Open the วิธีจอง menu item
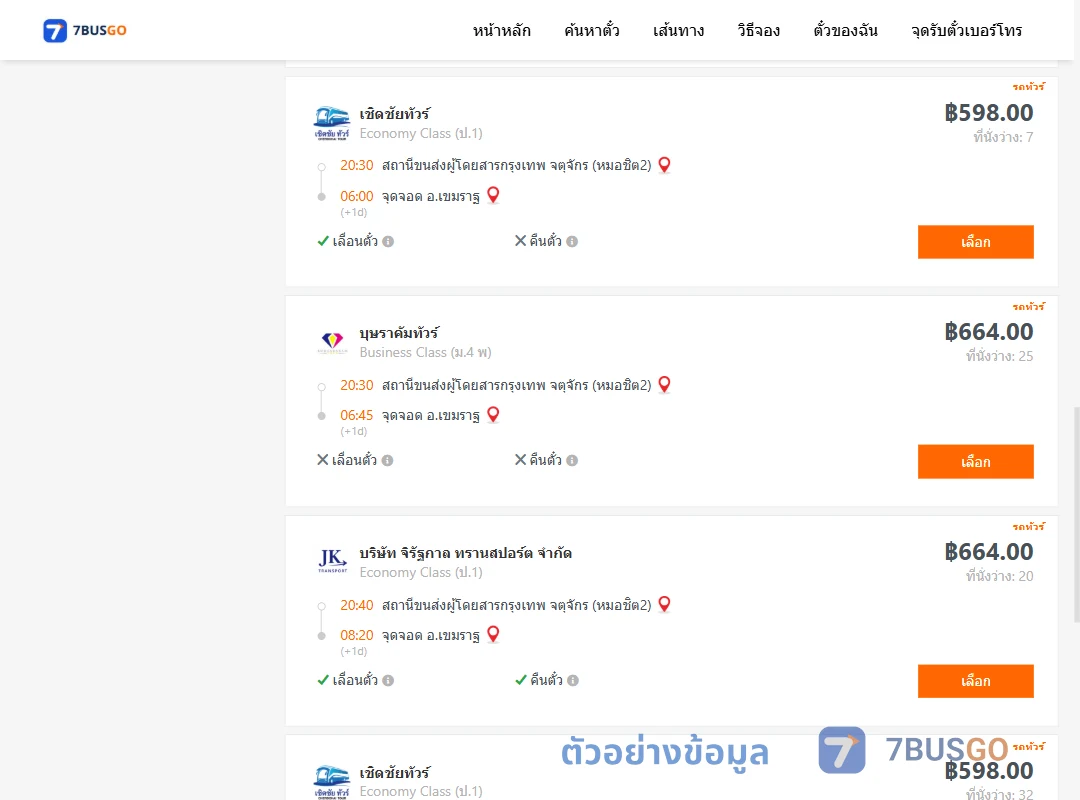This screenshot has width=1080, height=800. click(x=758, y=30)
